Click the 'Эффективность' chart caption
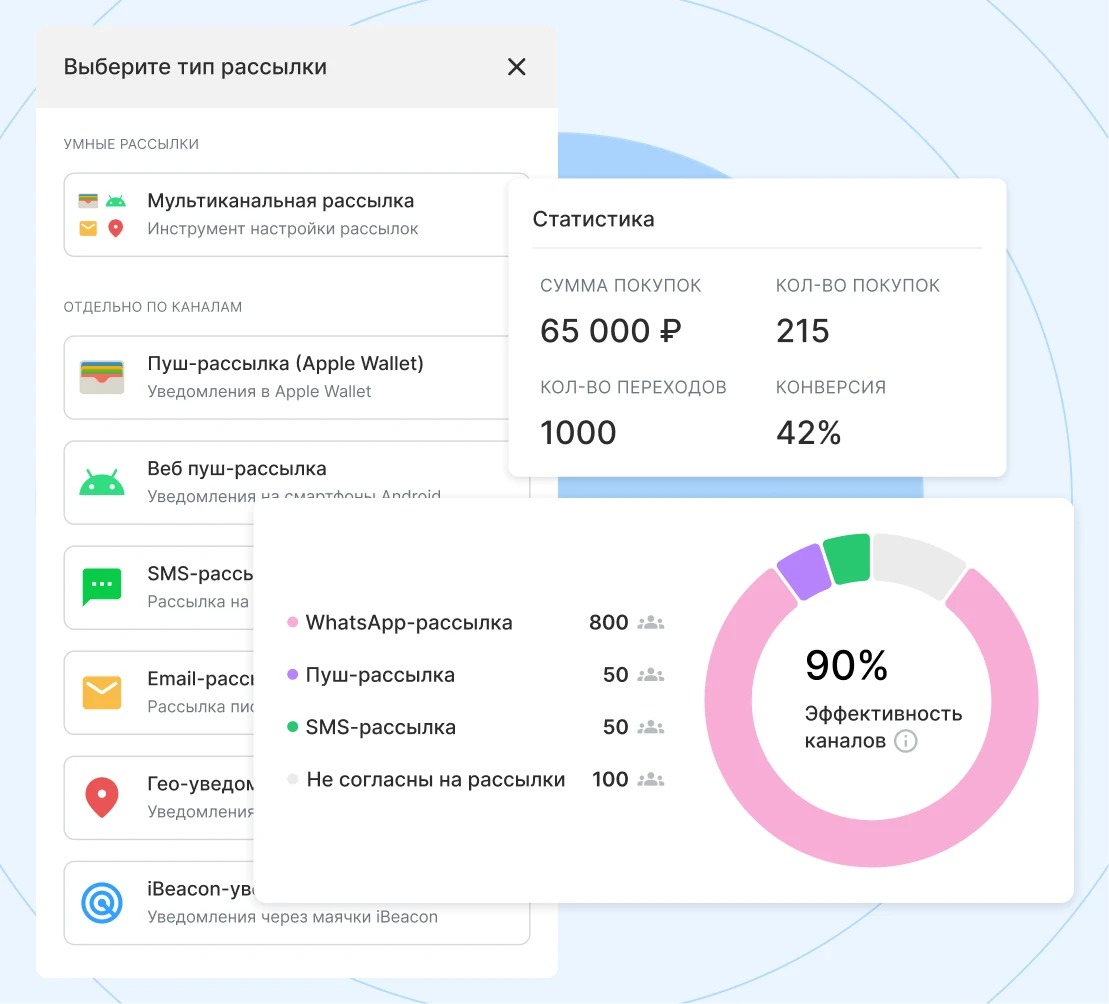Image resolution: width=1109 pixels, height=1004 pixels. (883, 714)
